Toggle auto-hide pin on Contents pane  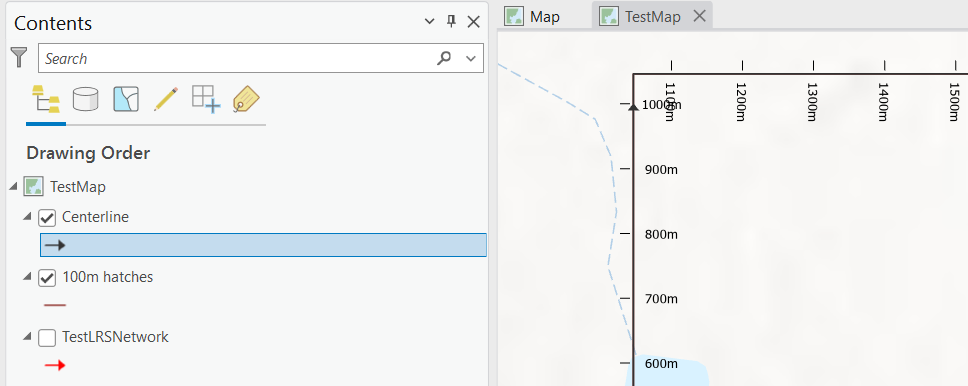tap(451, 22)
